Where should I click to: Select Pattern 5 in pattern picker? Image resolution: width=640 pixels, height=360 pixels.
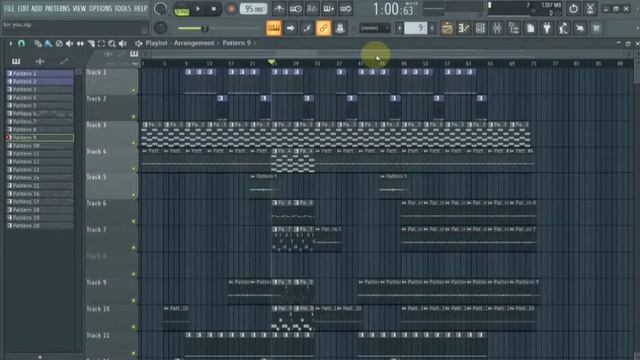click(40, 105)
